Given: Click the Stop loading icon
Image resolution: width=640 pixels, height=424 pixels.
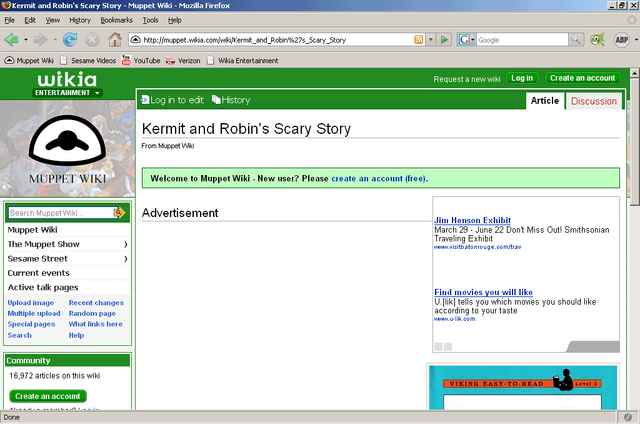Looking at the screenshot, I should tap(92, 40).
